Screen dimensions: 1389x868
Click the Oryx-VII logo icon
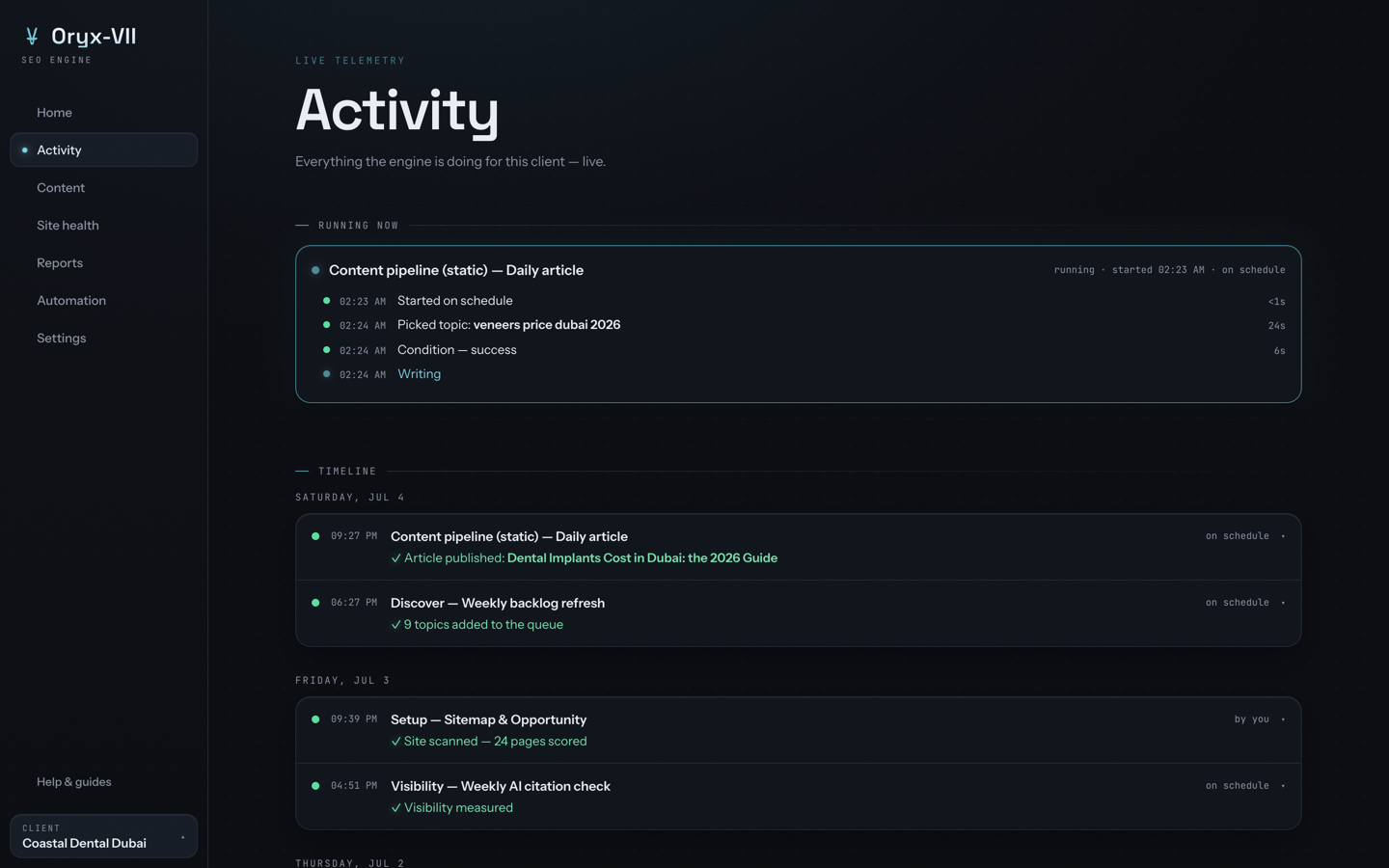[32, 37]
